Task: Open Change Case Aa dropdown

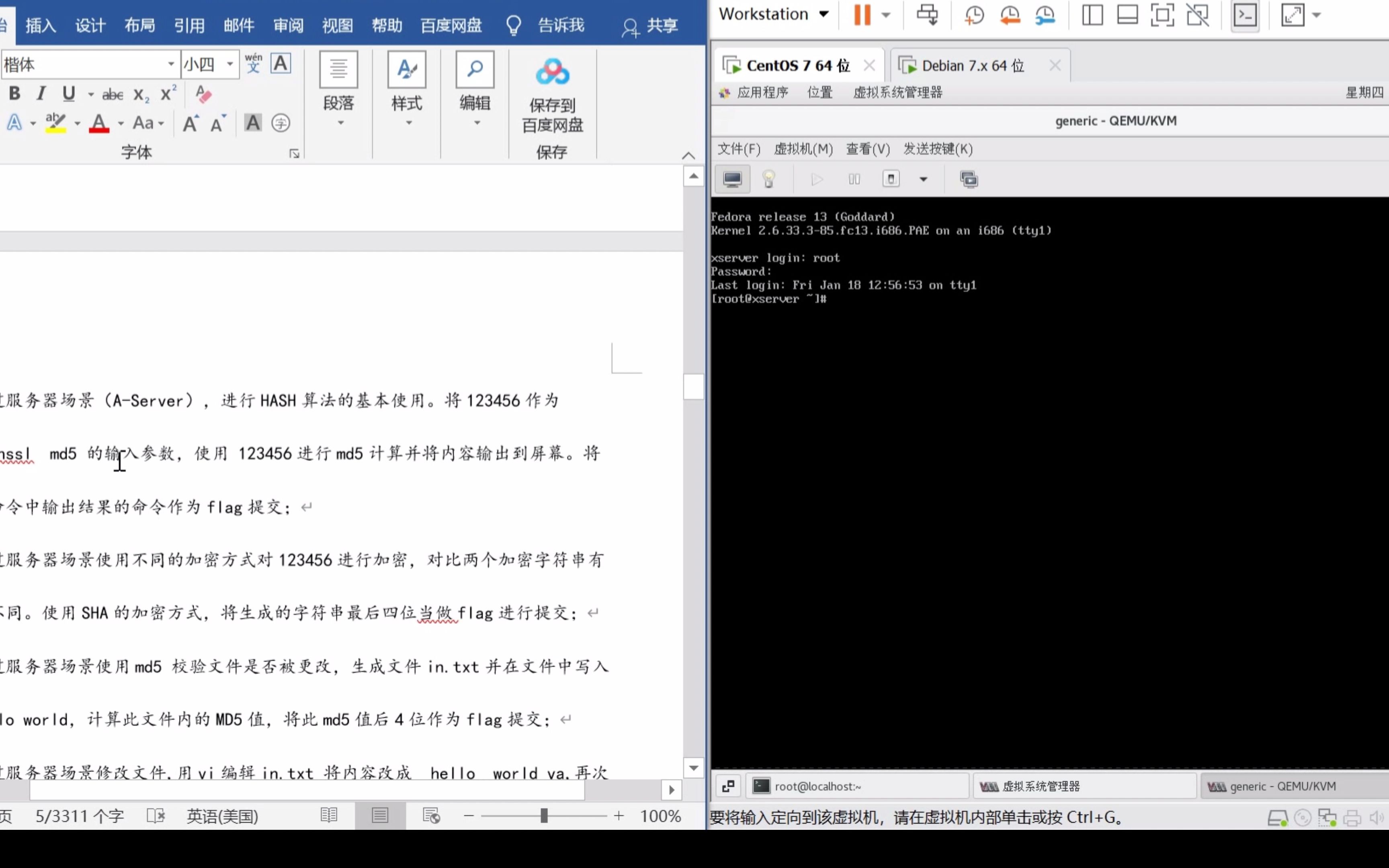Action: (148, 123)
